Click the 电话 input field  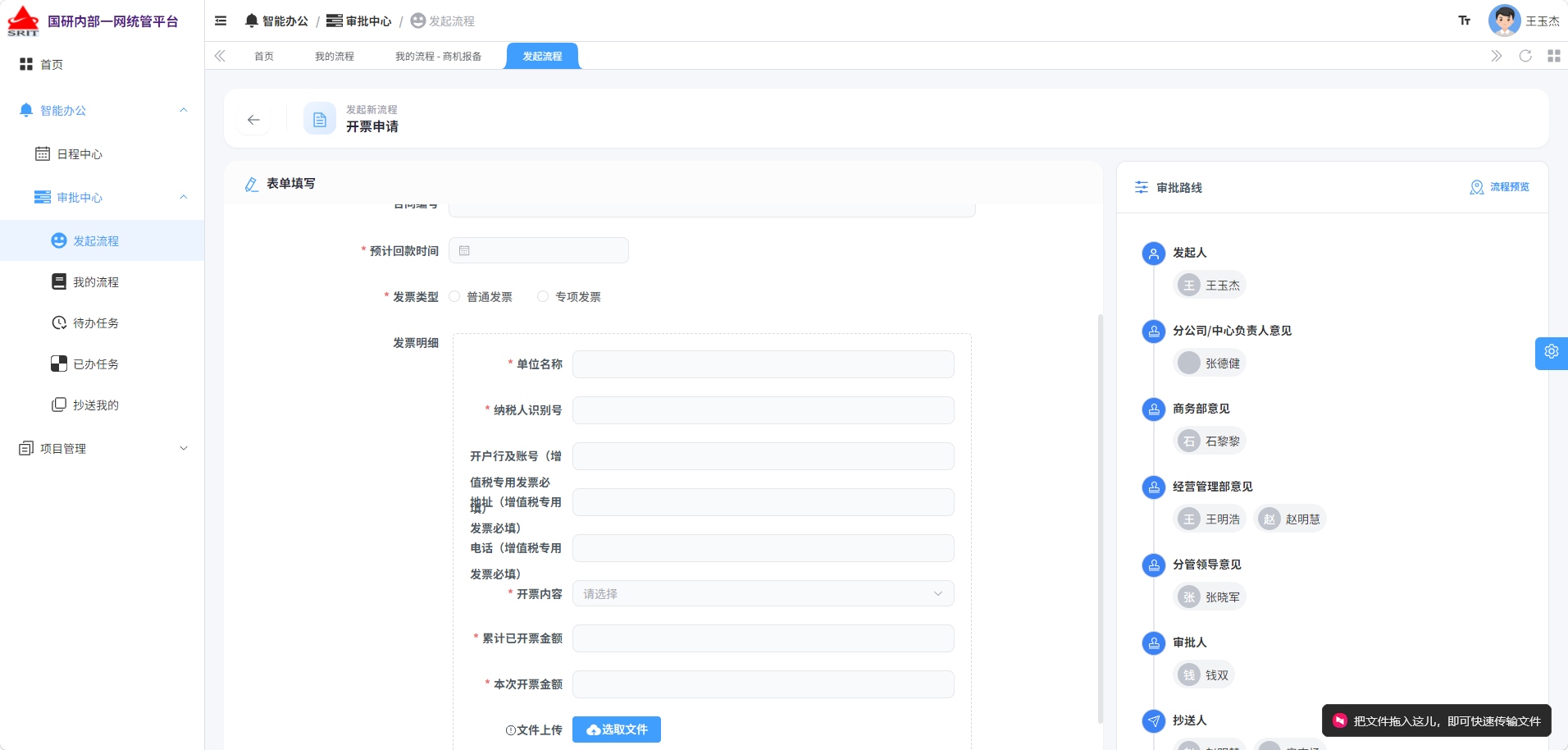pyautogui.click(x=763, y=548)
